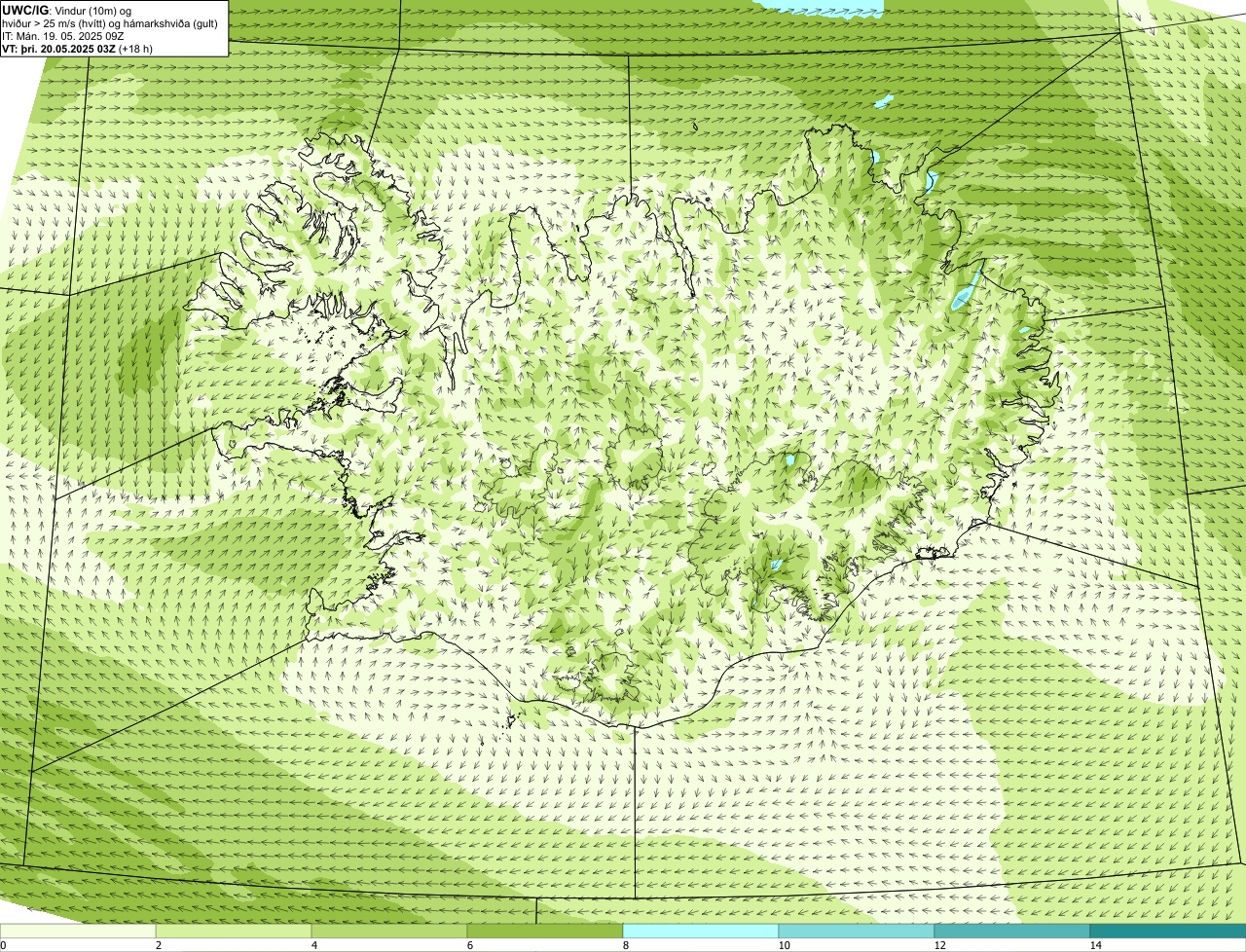
Task: Select the 2–4 m/s light green swatch
Action: point(234,932)
